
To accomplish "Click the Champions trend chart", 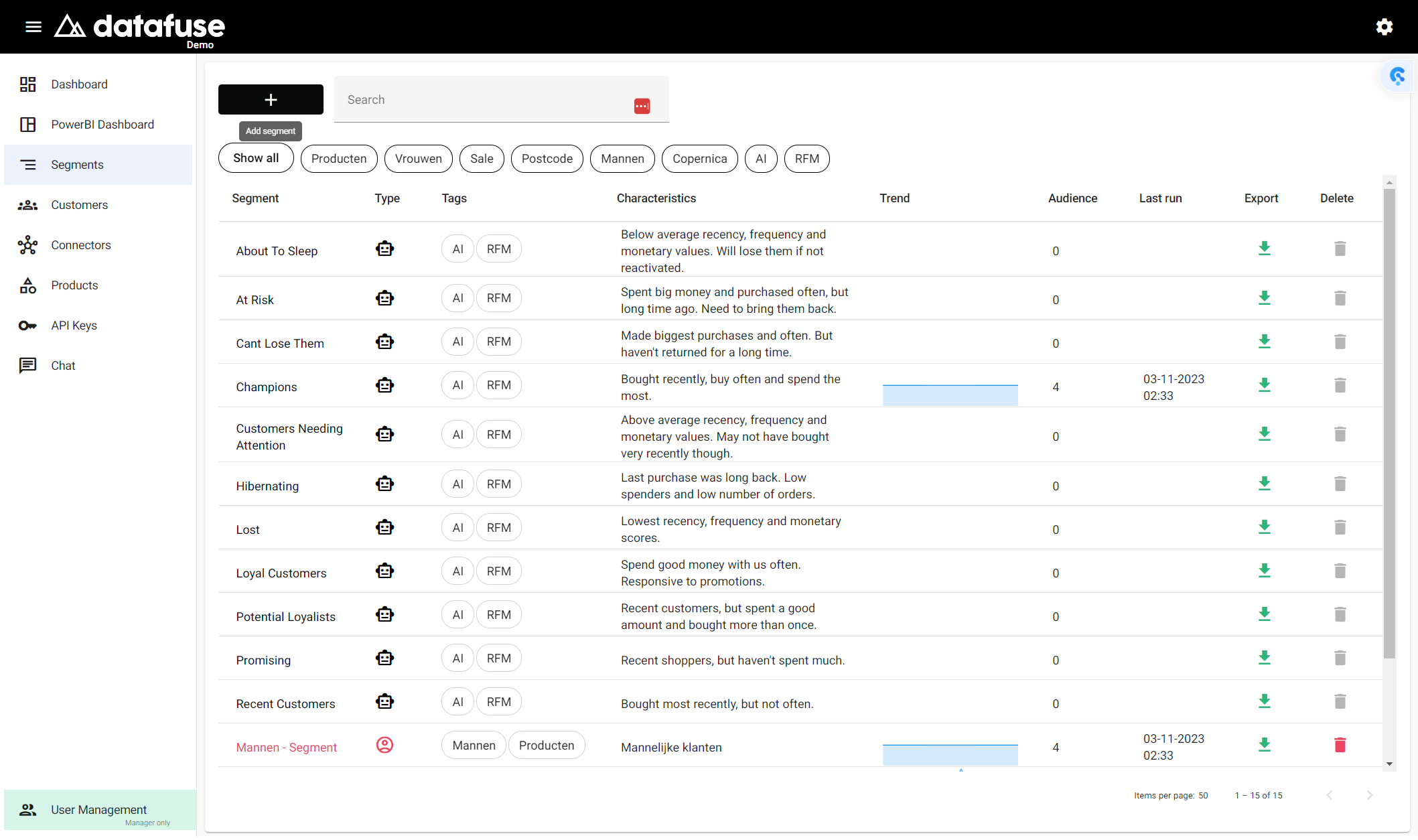I will pos(950,395).
